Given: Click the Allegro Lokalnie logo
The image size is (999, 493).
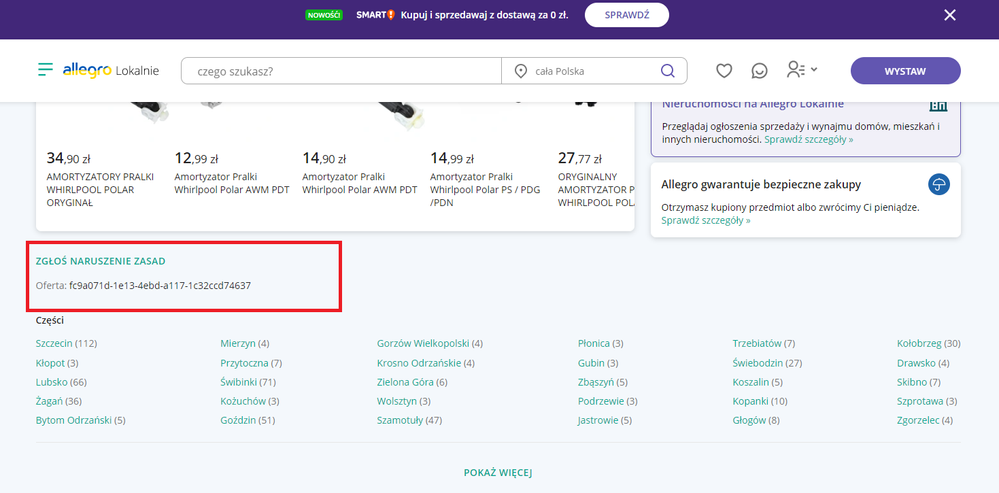Looking at the screenshot, I should click(x=111, y=71).
